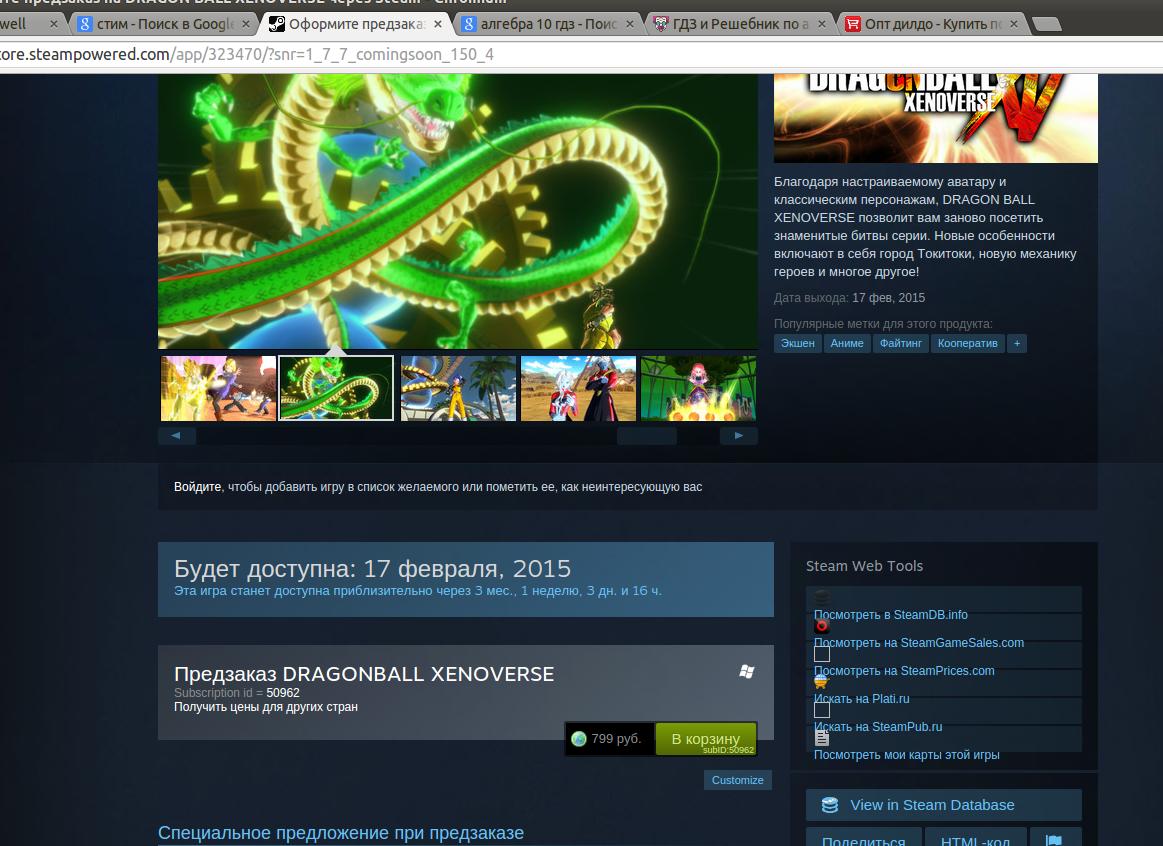Click the right arrow of the screenshot strip
The image size is (1163, 846).
(739, 435)
